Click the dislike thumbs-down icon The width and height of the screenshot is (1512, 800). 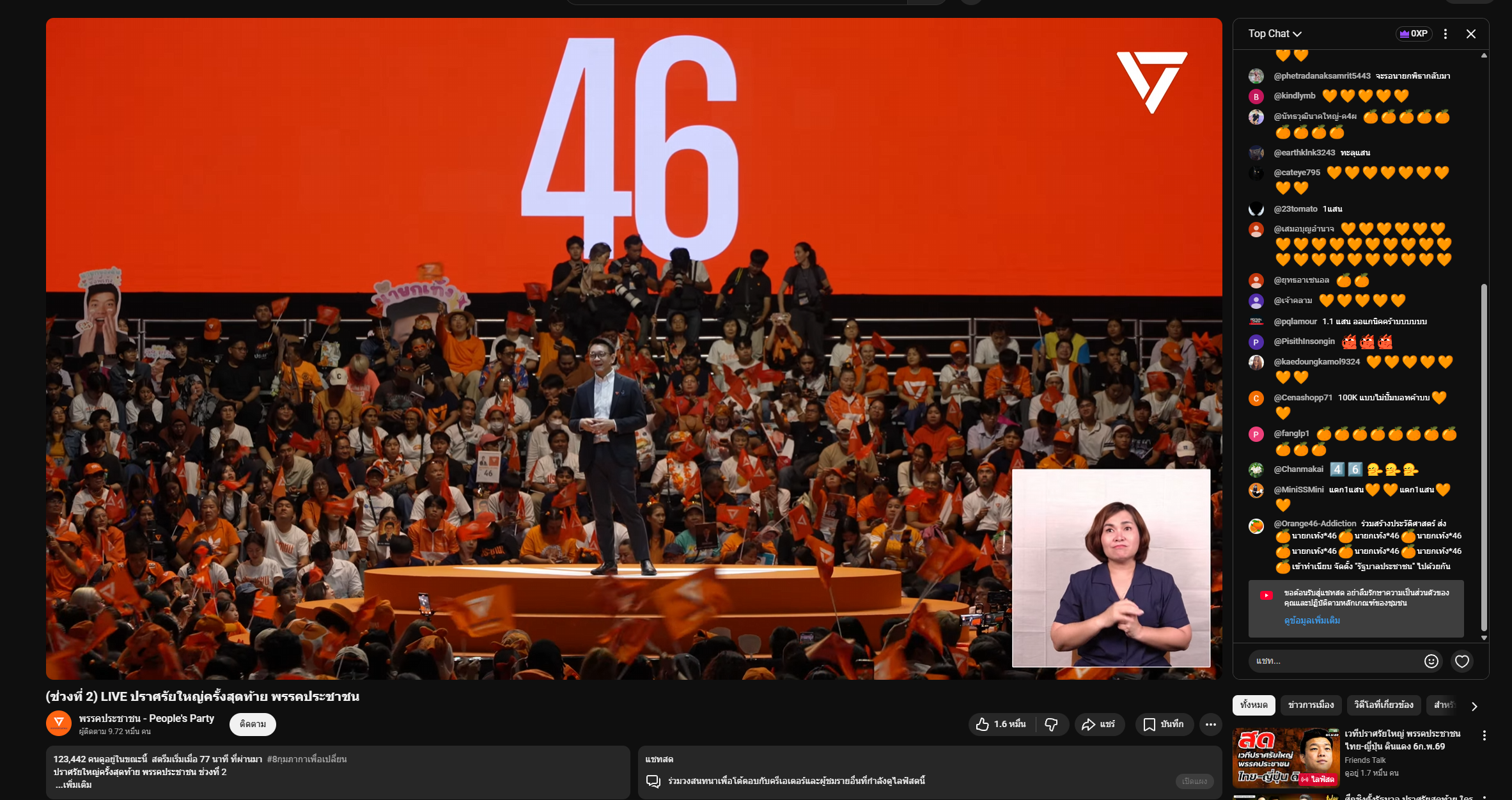pos(1051,725)
